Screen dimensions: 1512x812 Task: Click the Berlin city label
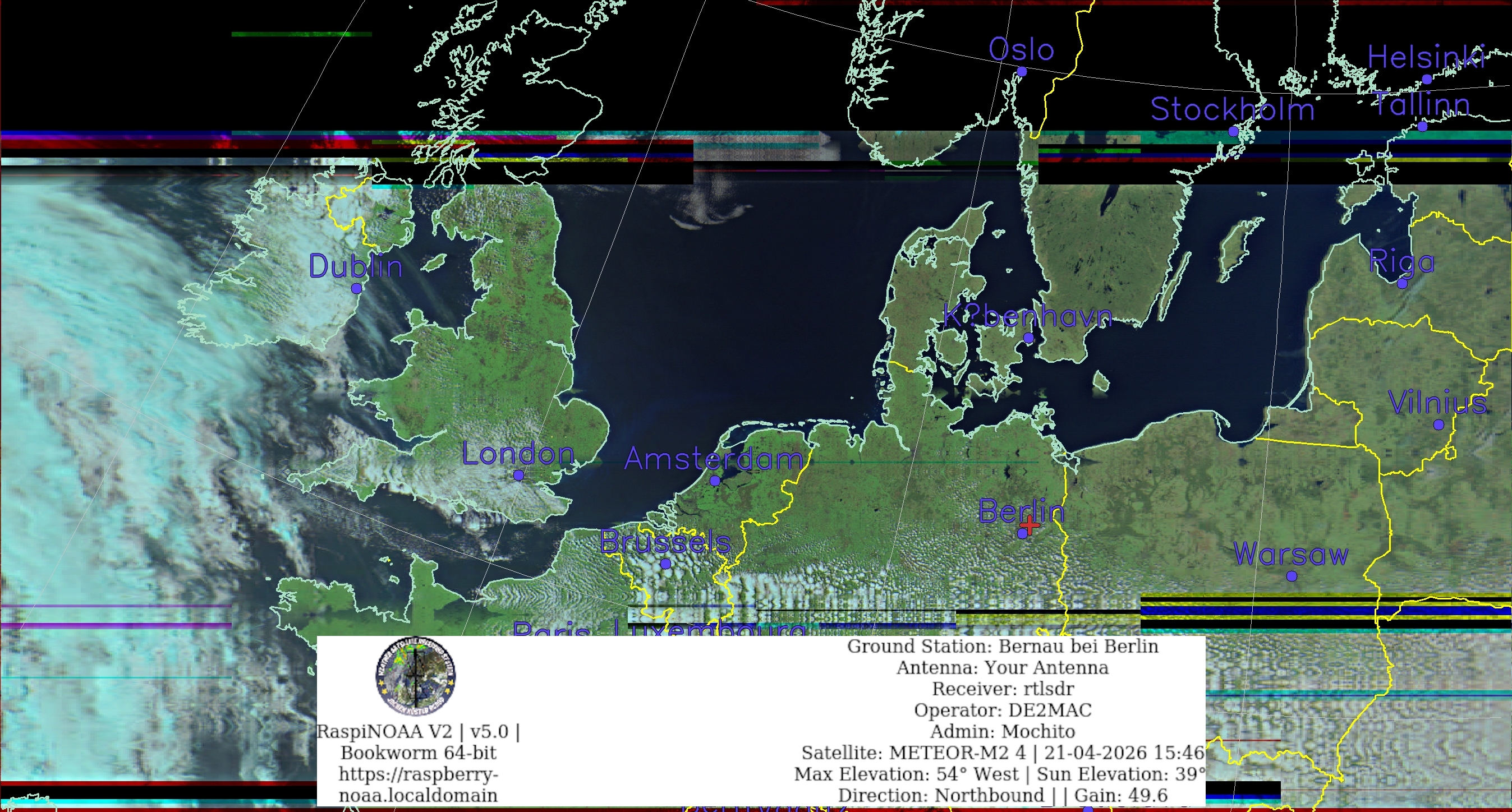(x=1021, y=511)
